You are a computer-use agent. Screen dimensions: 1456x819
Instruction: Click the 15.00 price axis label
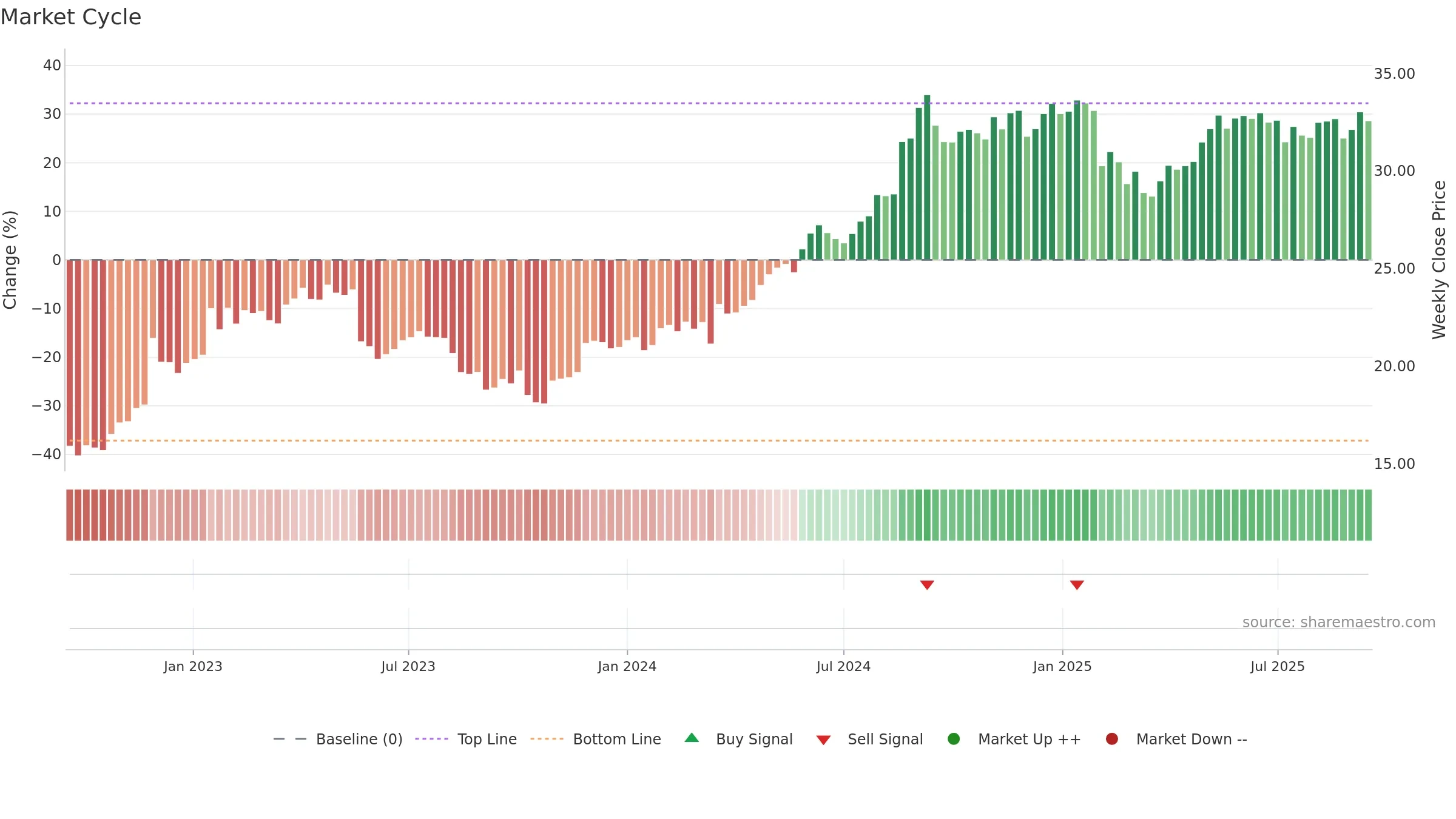(x=1394, y=464)
